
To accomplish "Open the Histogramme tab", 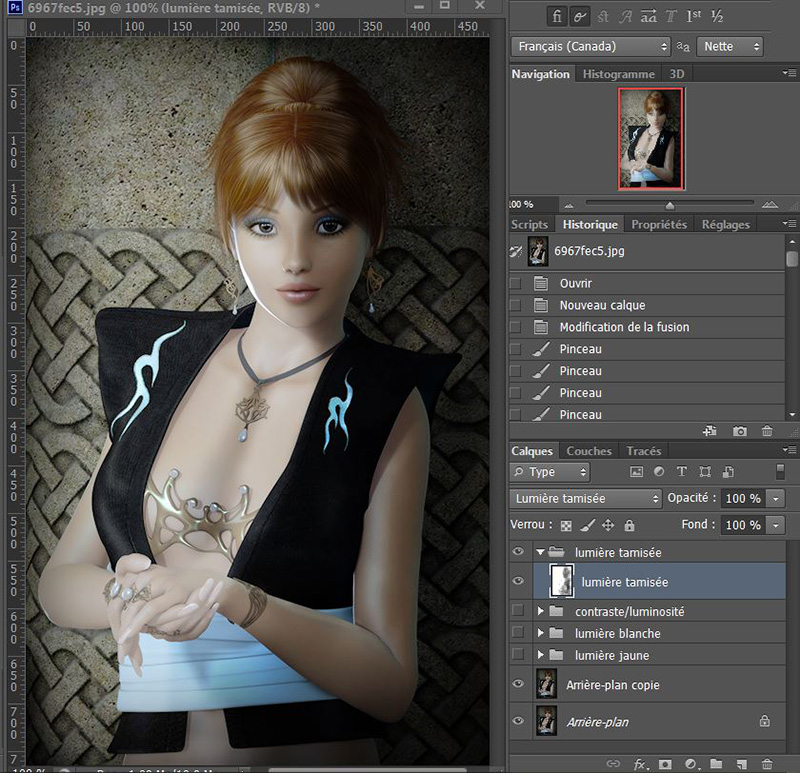I will coord(619,74).
